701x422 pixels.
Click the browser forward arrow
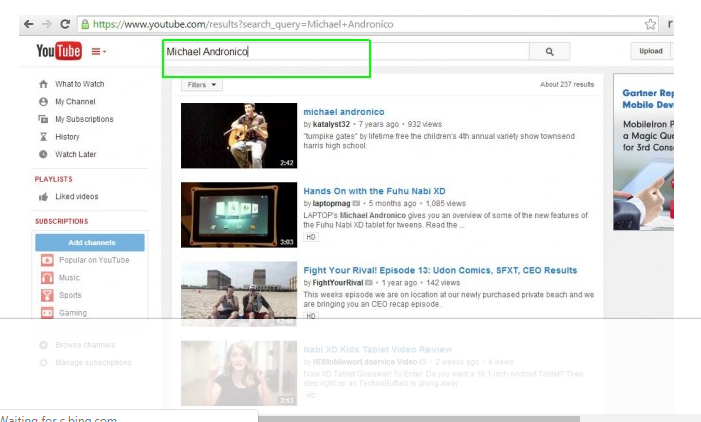pyautogui.click(x=46, y=24)
